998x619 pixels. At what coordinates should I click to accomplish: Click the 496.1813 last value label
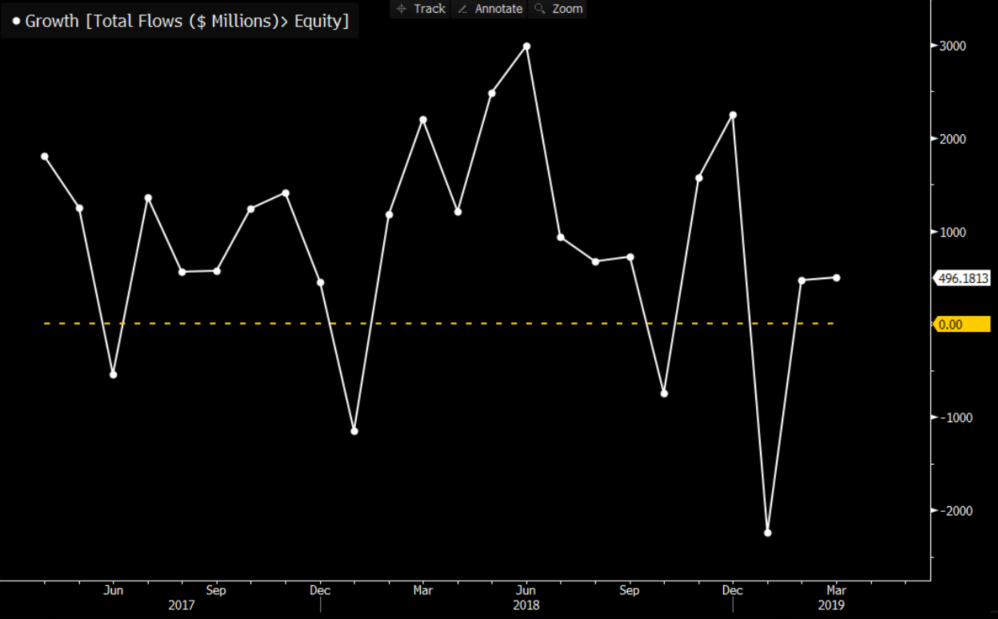[962, 278]
